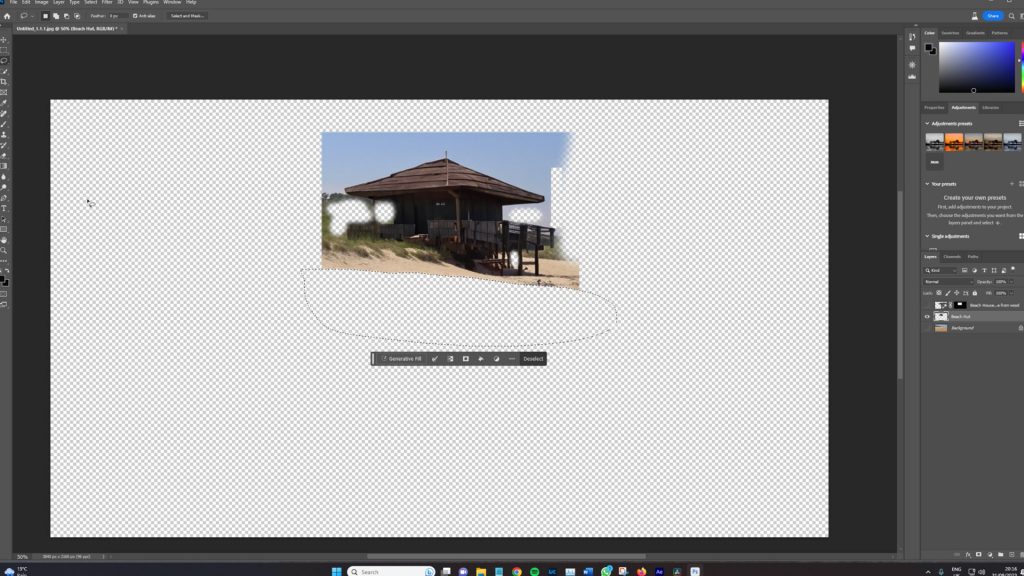
Task: Select the Clone Stamp tool
Action: (4, 135)
